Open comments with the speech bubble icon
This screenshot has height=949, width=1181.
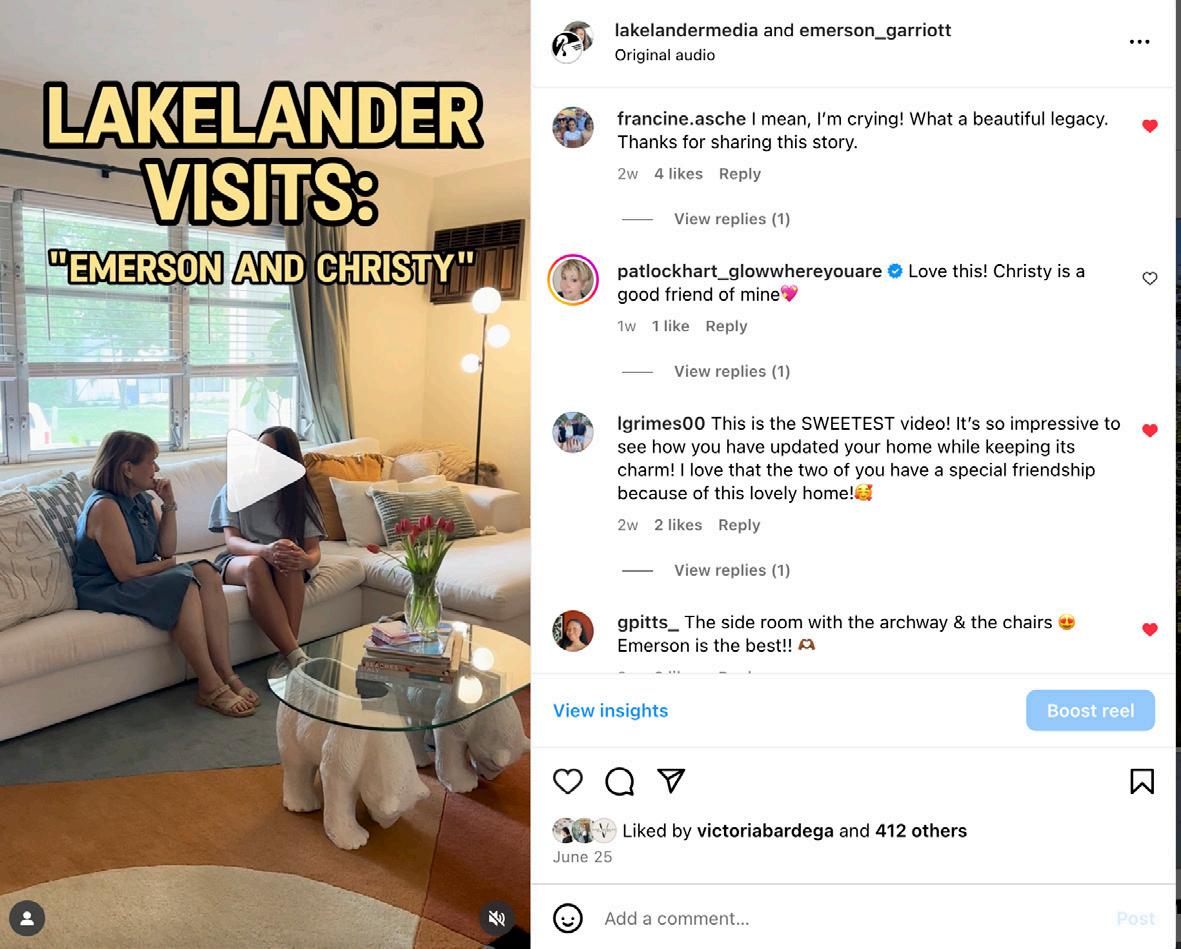click(619, 781)
